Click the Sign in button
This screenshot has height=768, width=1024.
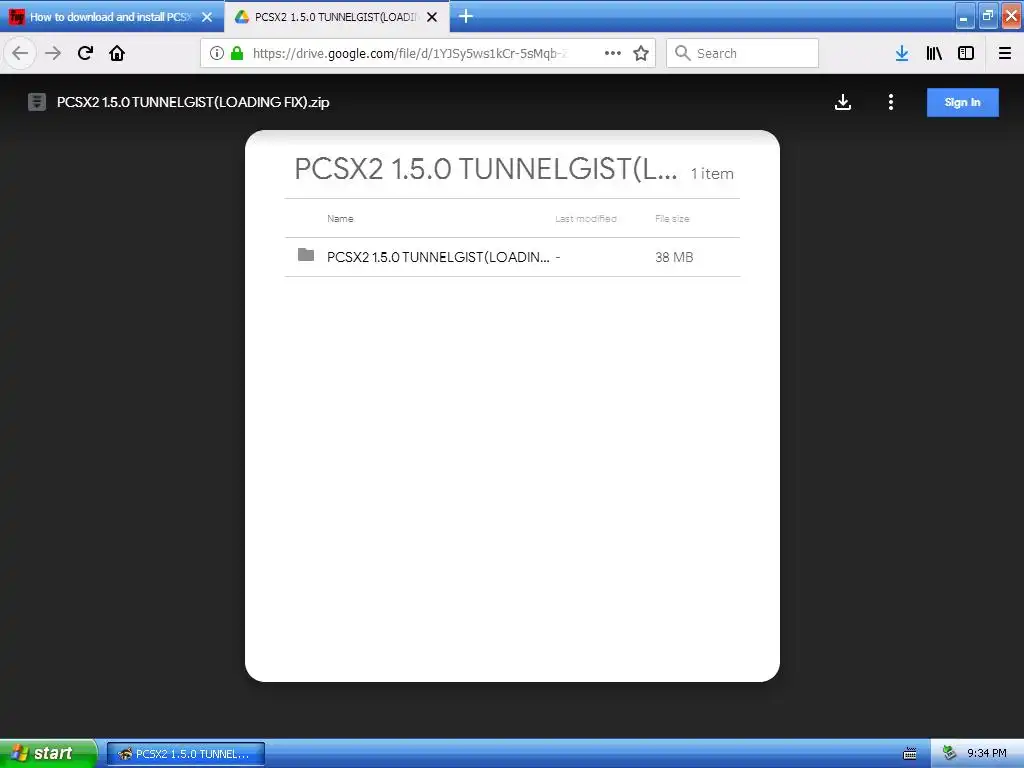(x=963, y=103)
